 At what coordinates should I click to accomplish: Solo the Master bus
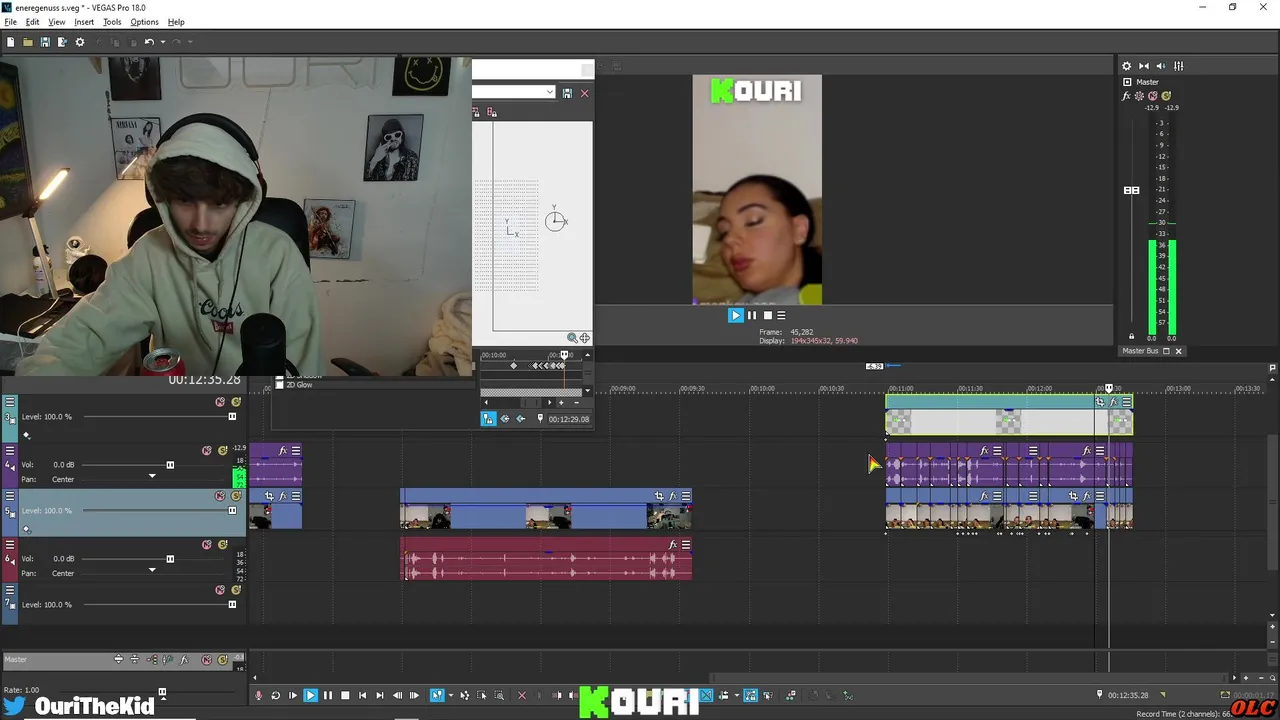(x=1165, y=96)
